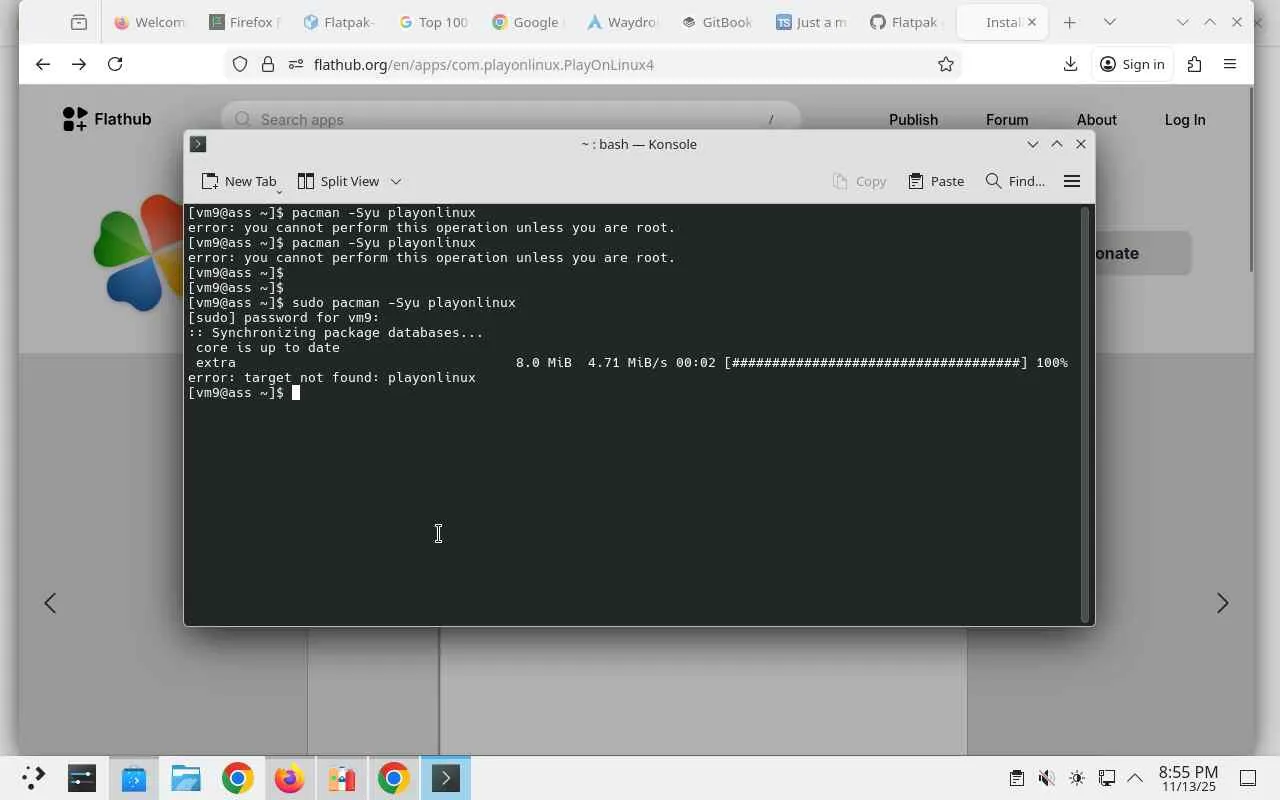The width and height of the screenshot is (1280, 800).
Task: Click Copy in Konsole toolbar
Action: click(859, 181)
